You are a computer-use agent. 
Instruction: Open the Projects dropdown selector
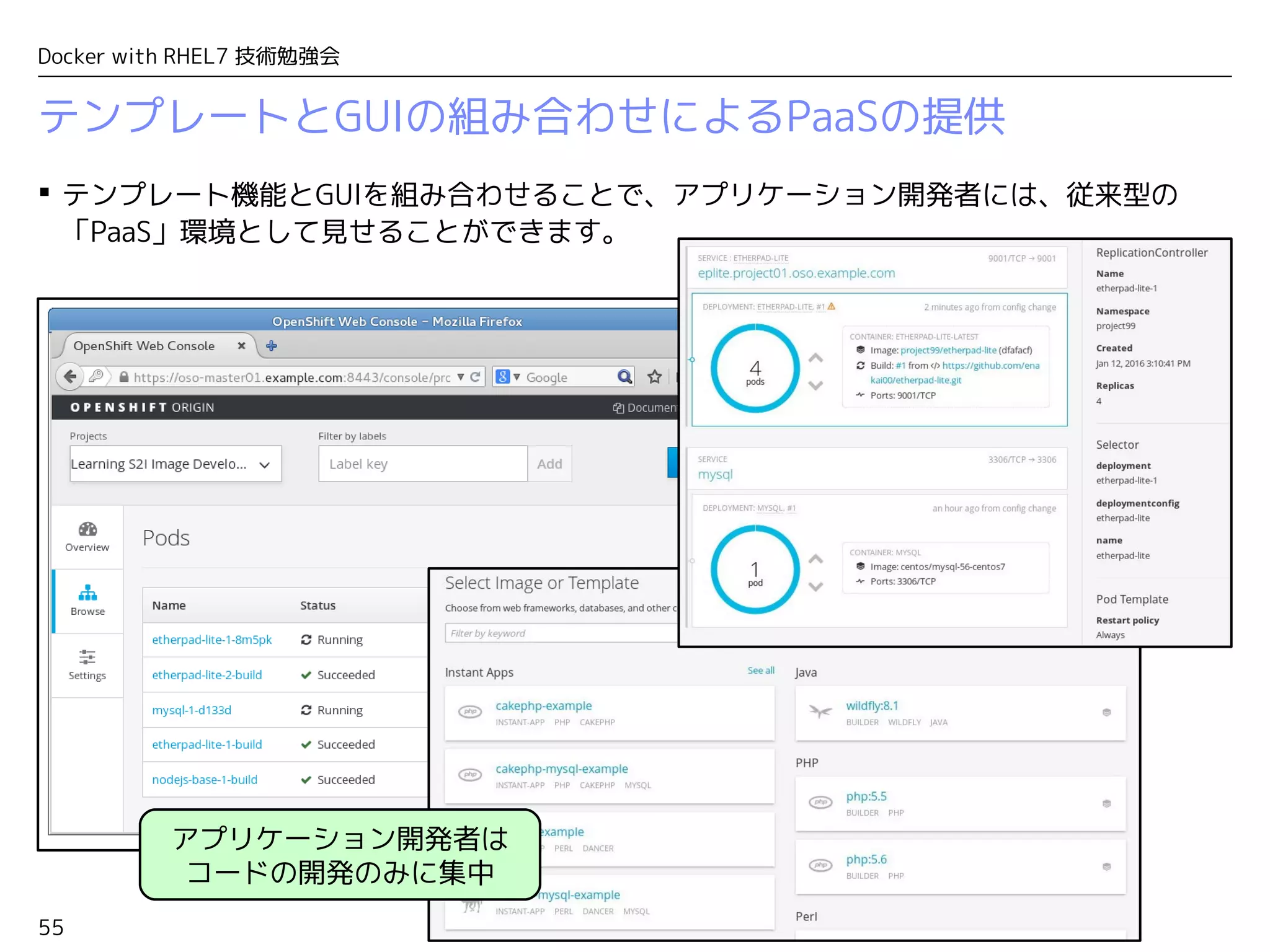tap(175, 464)
